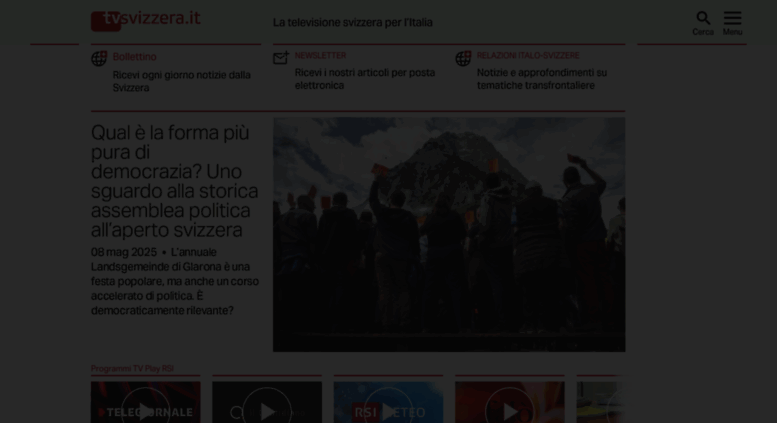
Task: Open the Bollettino link
Action: pyautogui.click(x=134, y=57)
